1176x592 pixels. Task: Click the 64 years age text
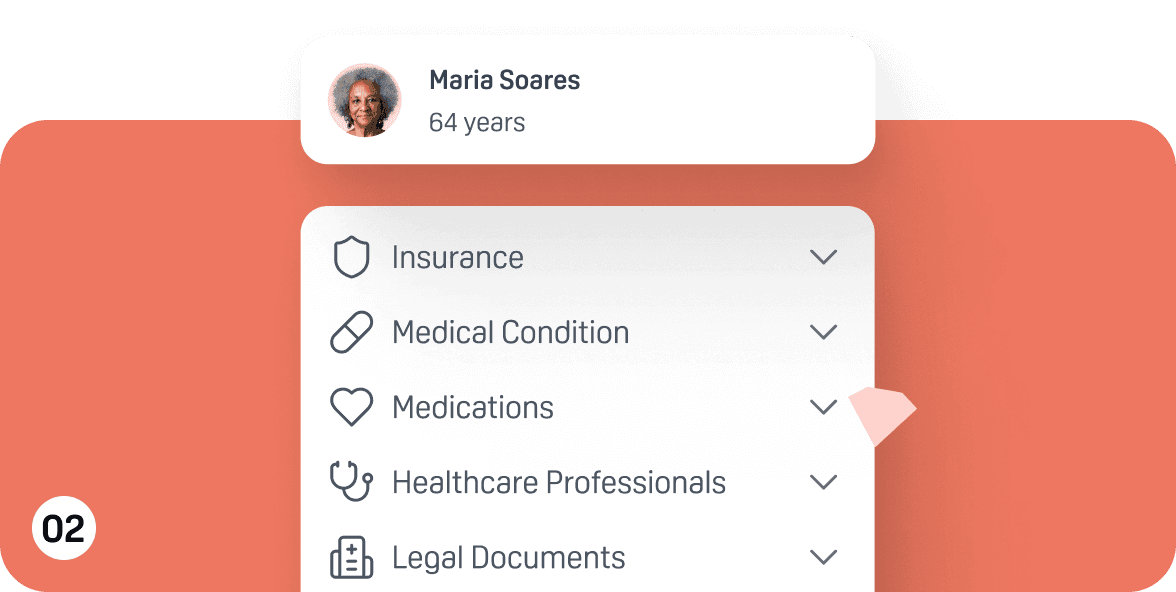point(476,122)
